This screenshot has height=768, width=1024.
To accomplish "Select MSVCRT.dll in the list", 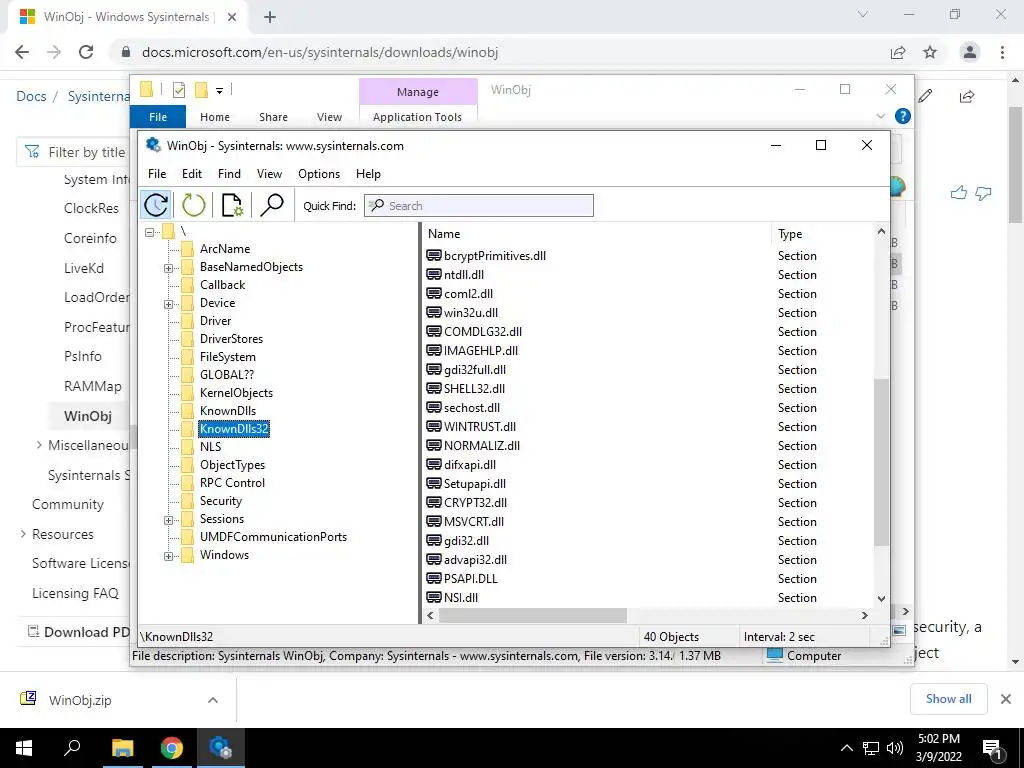I will tap(473, 521).
